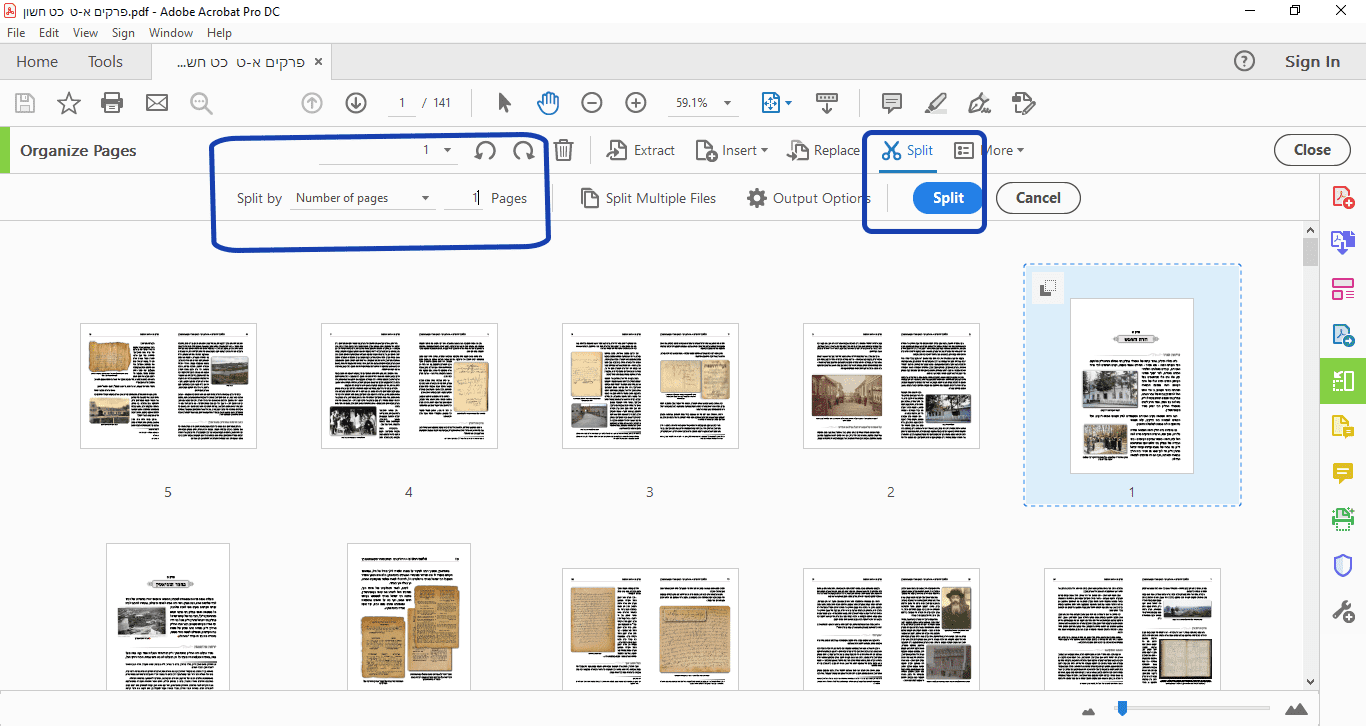Switch to the Tools tab

[105, 62]
